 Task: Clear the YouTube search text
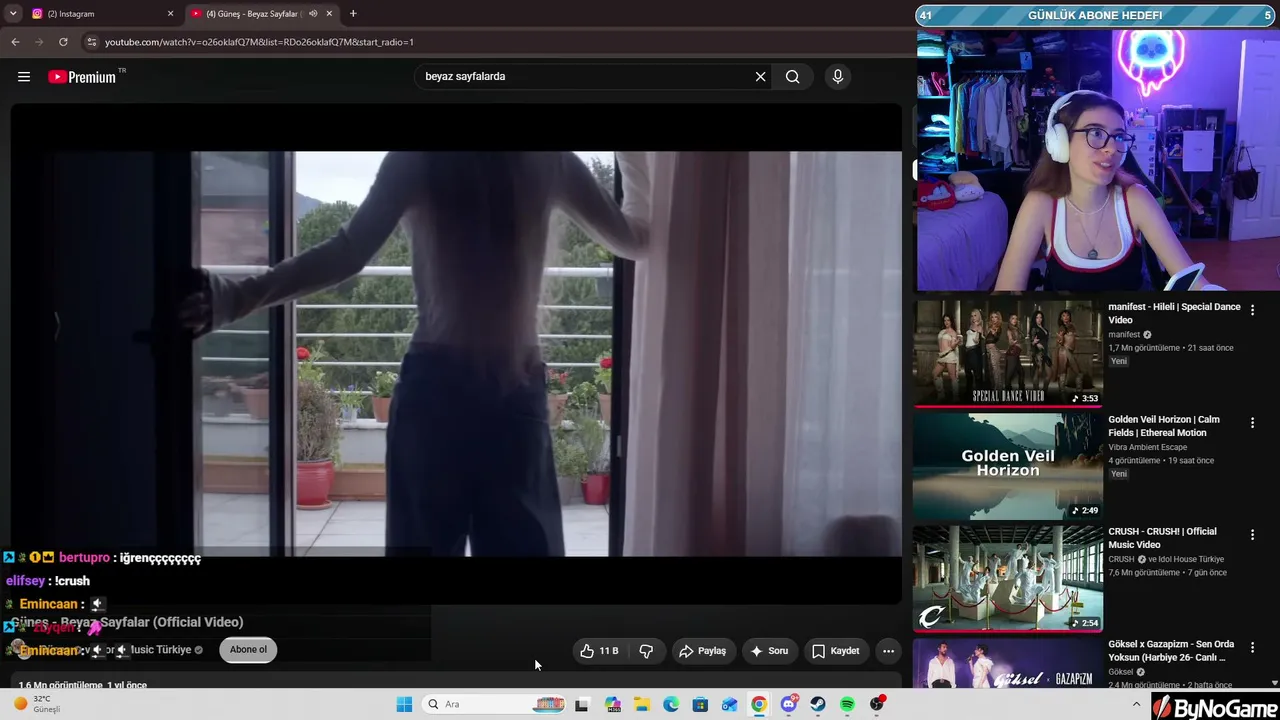point(760,77)
